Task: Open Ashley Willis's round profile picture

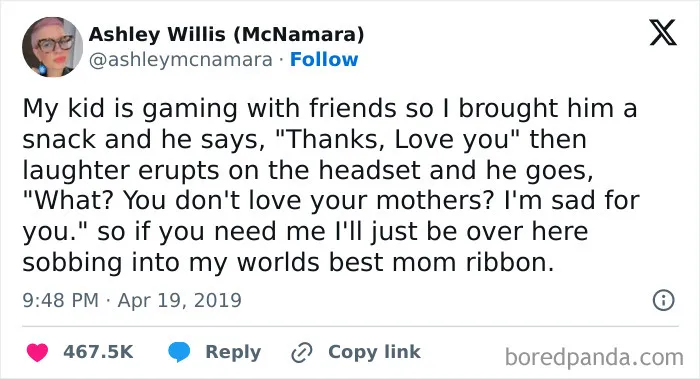Action: click(52, 47)
